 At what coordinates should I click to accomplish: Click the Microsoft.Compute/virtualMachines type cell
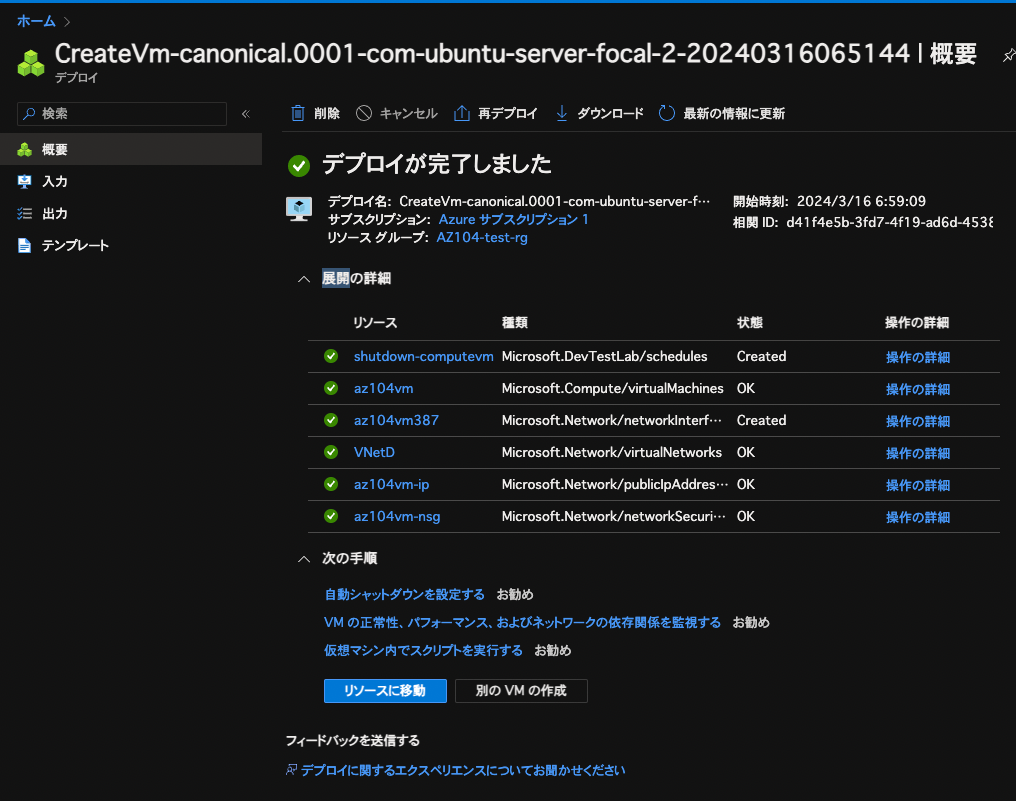tap(612, 388)
